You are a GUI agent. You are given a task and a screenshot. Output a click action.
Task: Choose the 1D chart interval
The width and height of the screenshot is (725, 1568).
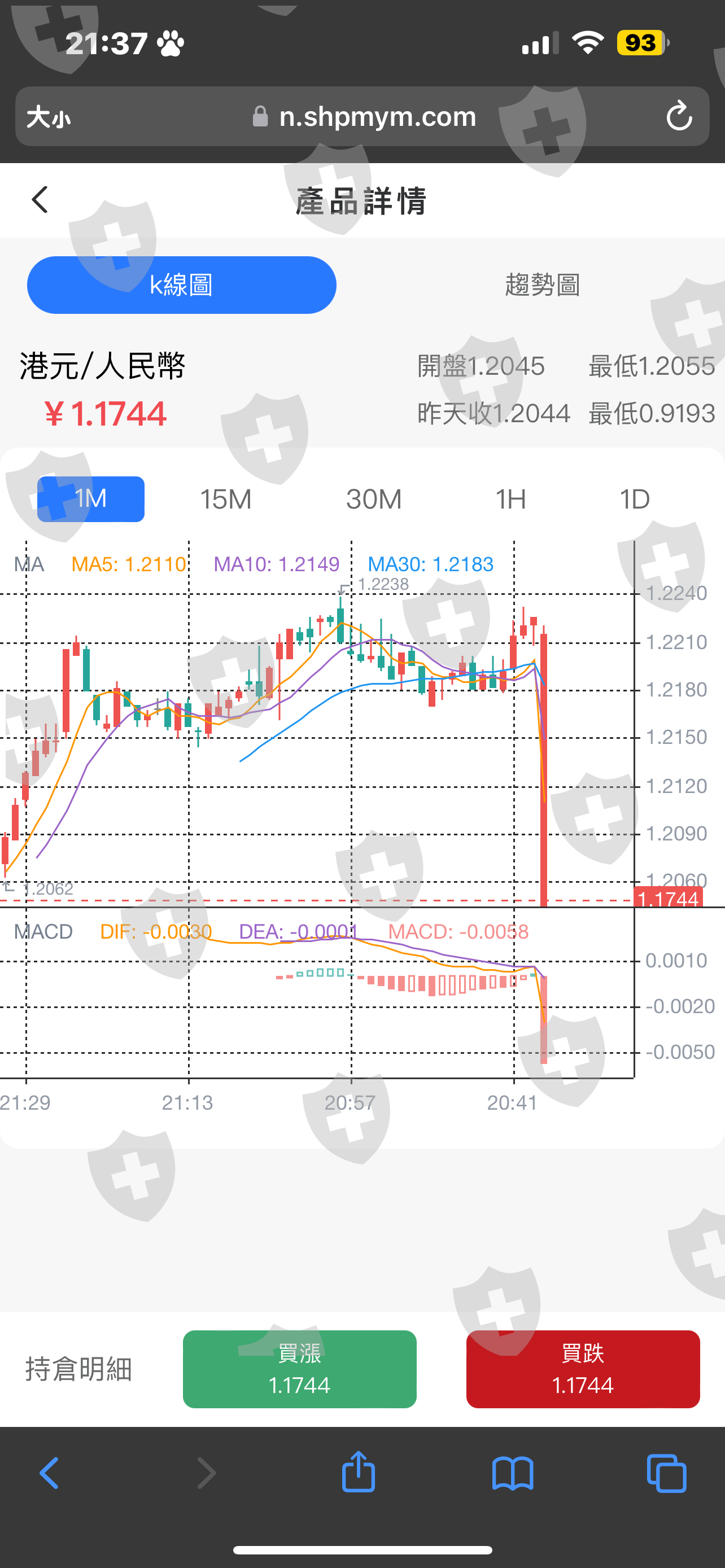pos(634,500)
